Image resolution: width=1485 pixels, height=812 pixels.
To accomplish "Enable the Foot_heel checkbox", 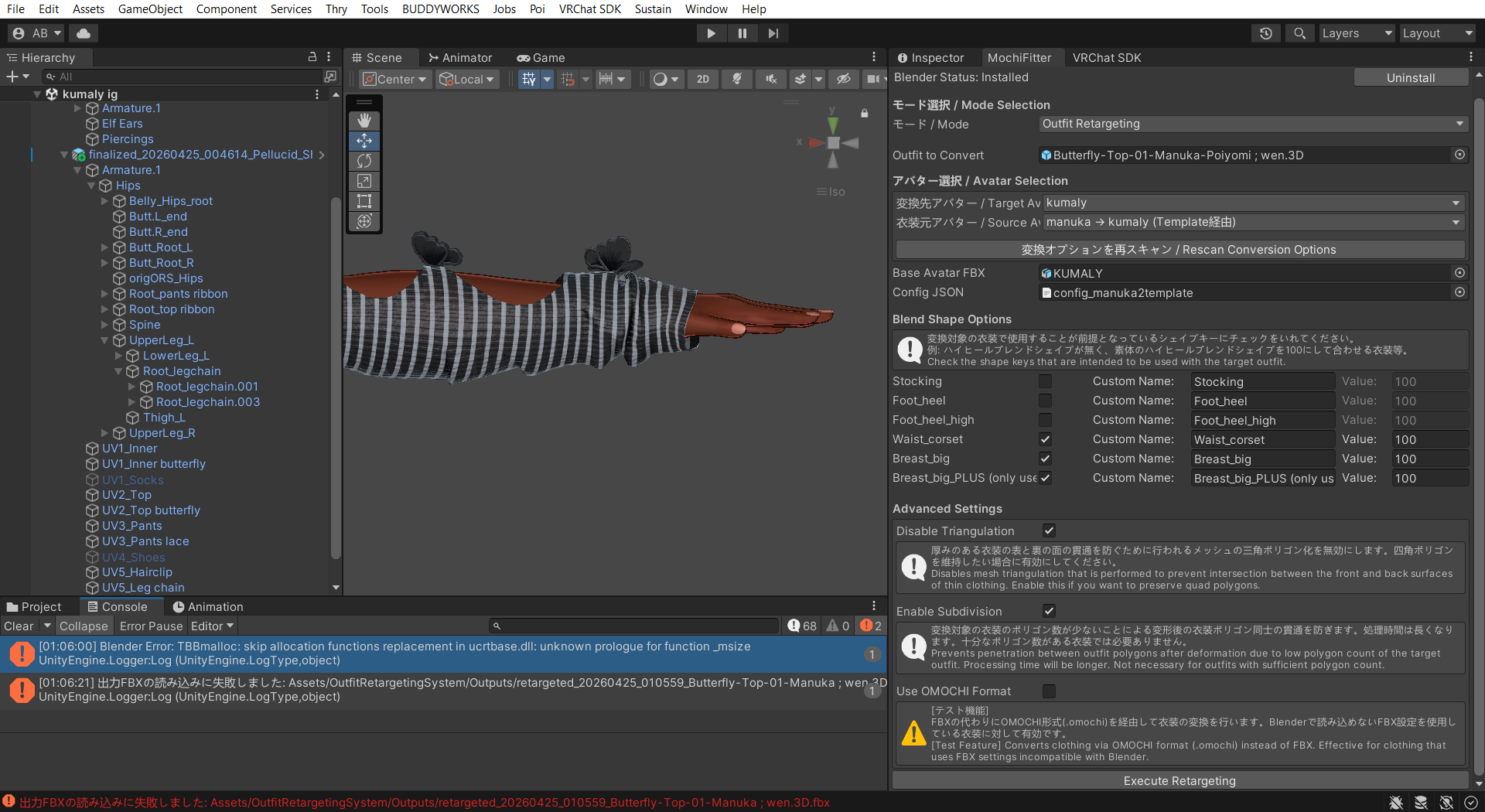I will [1045, 401].
